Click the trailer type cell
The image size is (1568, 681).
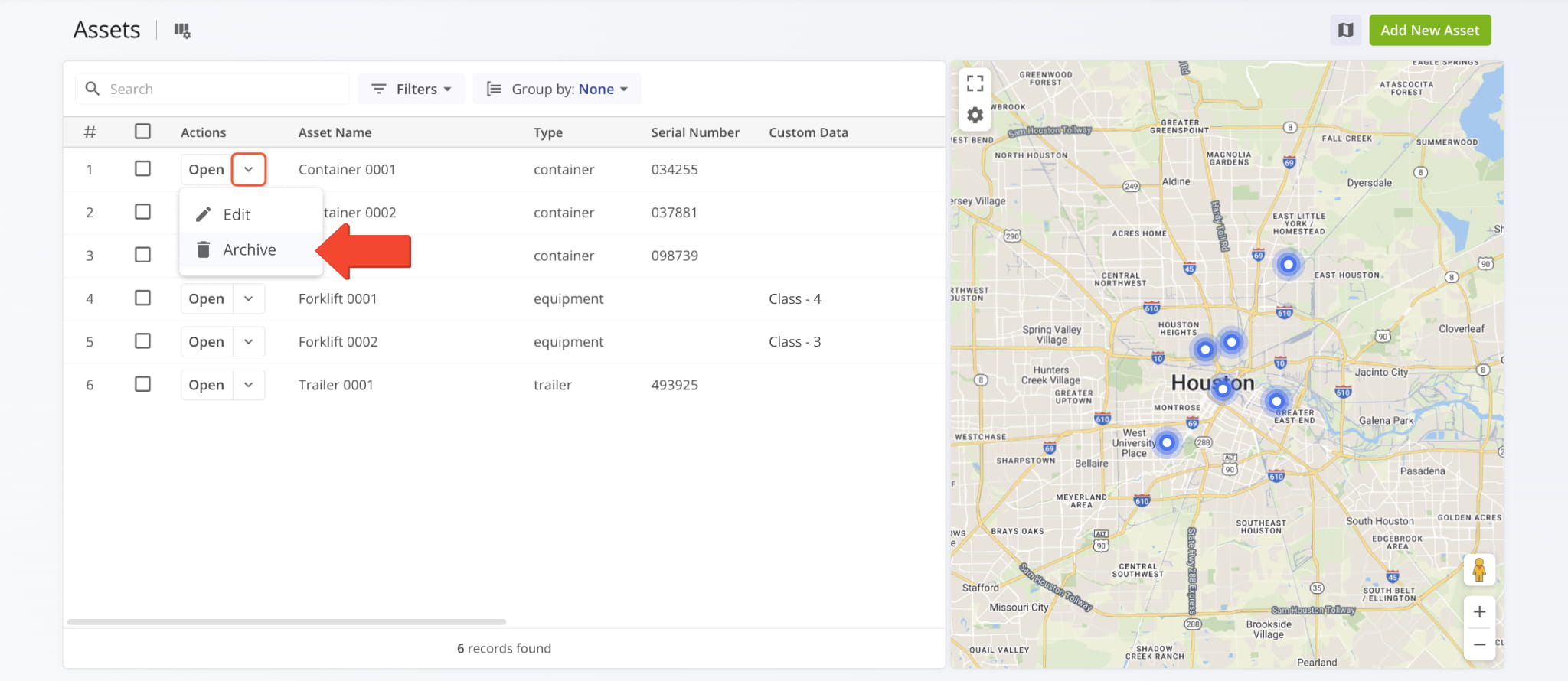pyautogui.click(x=552, y=385)
